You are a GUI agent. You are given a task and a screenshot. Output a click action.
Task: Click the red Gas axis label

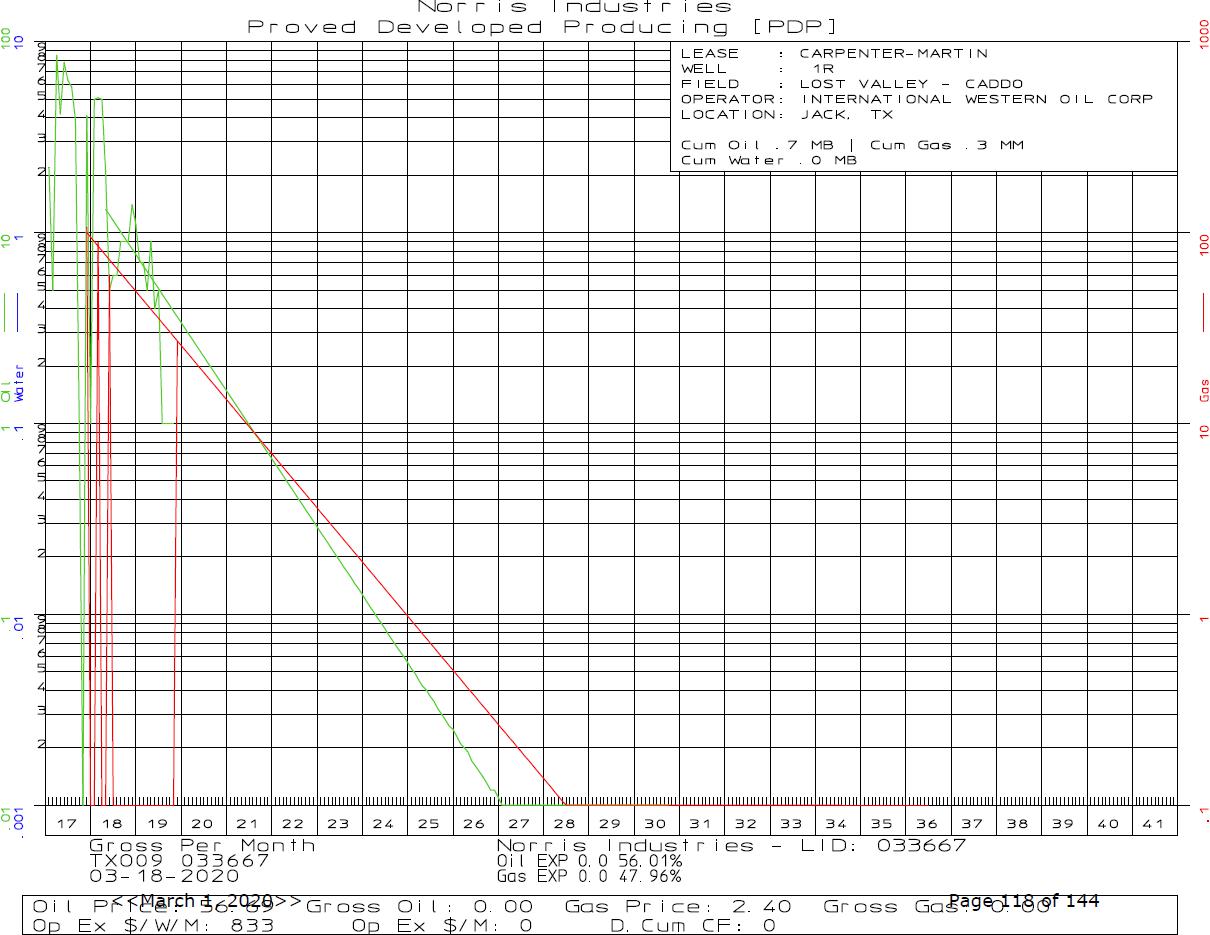[x=1204, y=390]
